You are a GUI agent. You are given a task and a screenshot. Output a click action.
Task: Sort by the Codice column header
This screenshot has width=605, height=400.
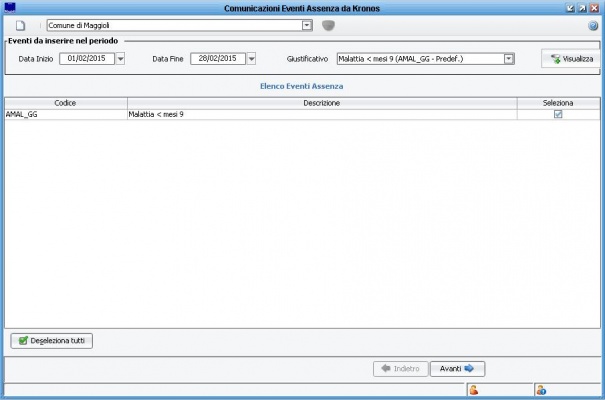[66, 103]
